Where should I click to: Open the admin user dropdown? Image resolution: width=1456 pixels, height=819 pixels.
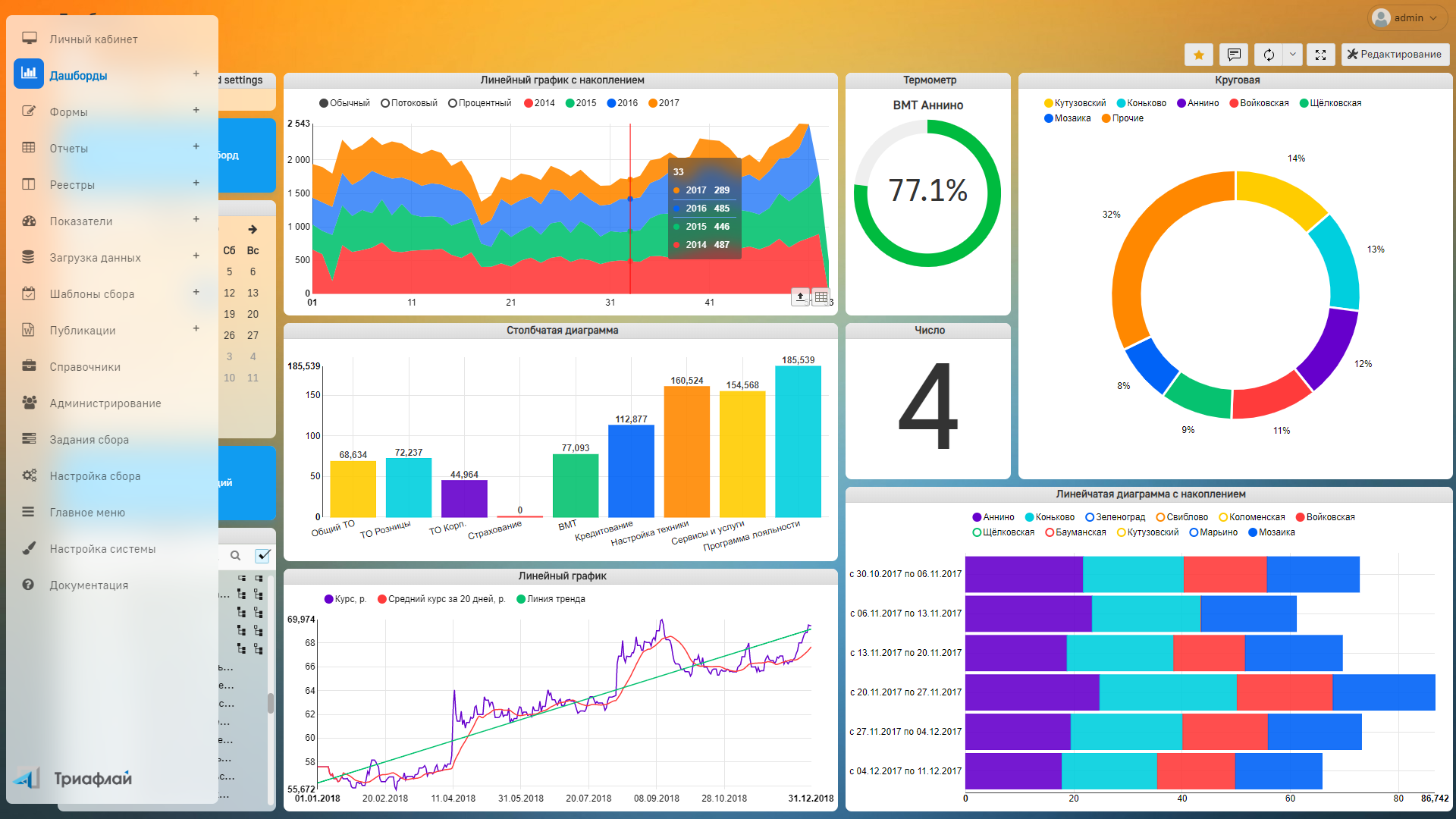click(1407, 18)
